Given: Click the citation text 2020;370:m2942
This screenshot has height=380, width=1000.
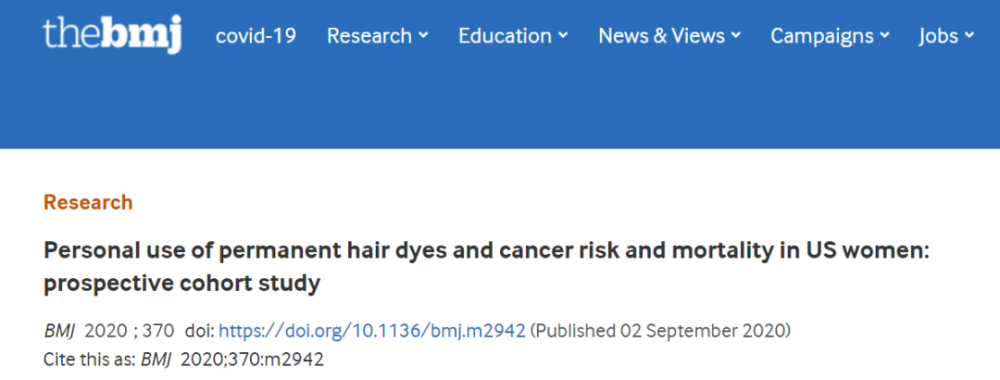Looking at the screenshot, I should click(x=253, y=360).
